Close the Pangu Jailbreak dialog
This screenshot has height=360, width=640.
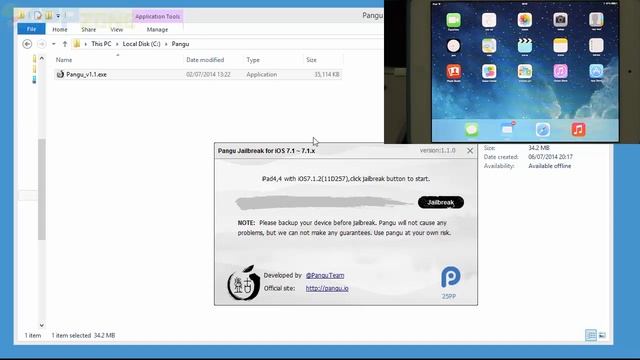[x=470, y=151]
